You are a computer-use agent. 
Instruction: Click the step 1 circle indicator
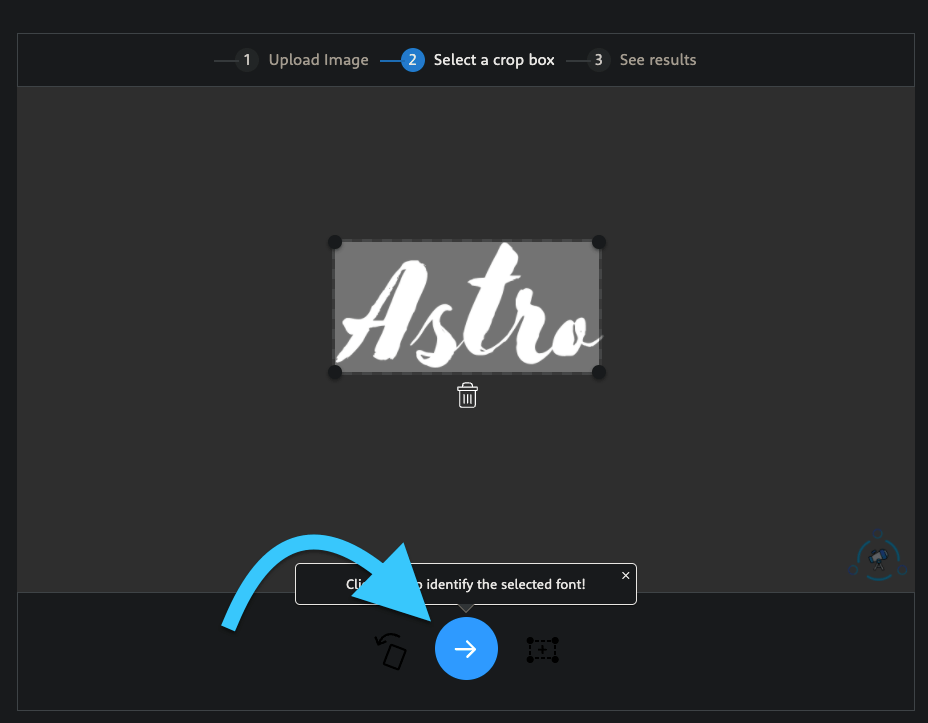pyautogui.click(x=247, y=60)
